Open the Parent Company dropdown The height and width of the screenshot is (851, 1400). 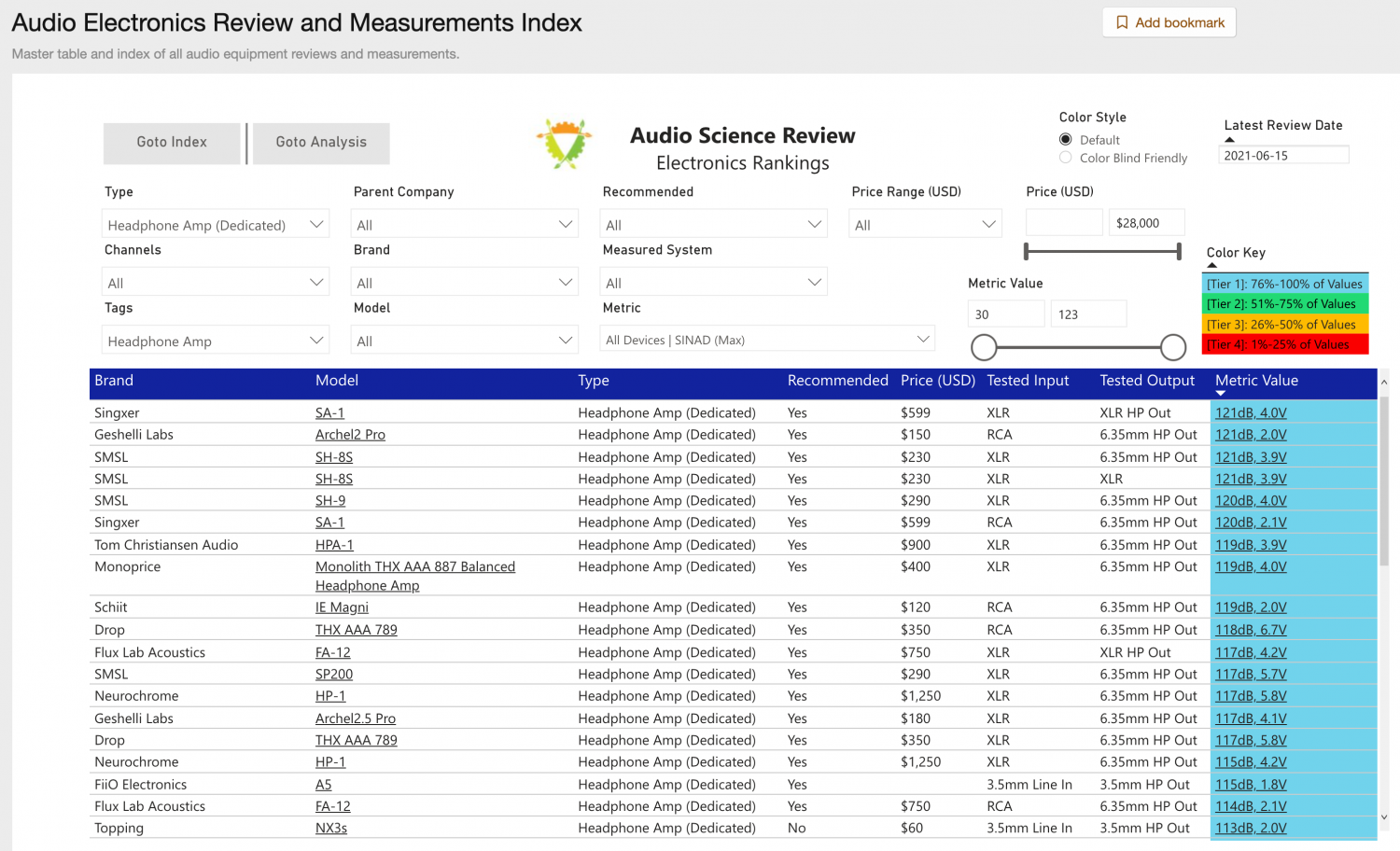pyautogui.click(x=465, y=224)
